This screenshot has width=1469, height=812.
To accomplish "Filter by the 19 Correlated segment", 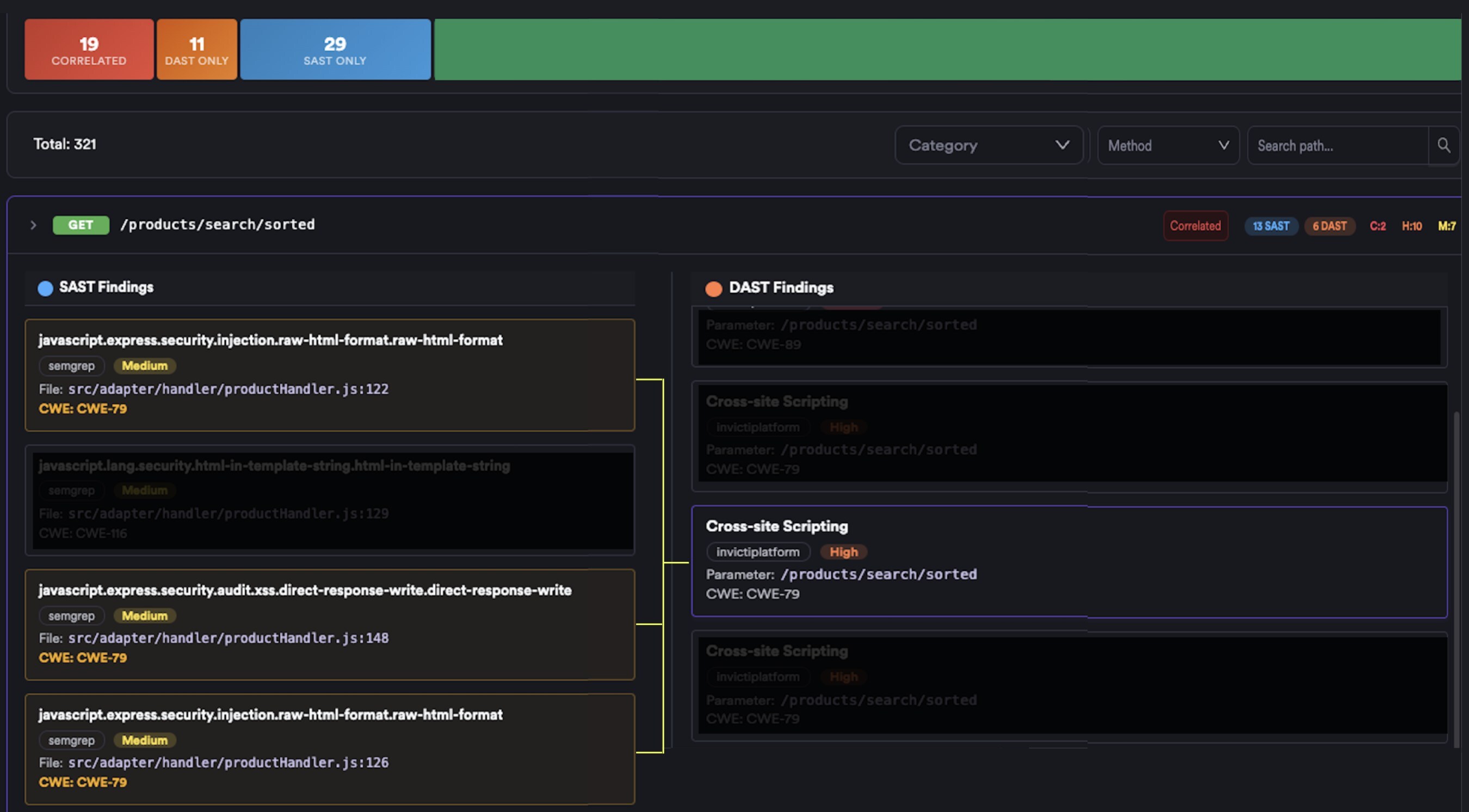I will point(89,49).
